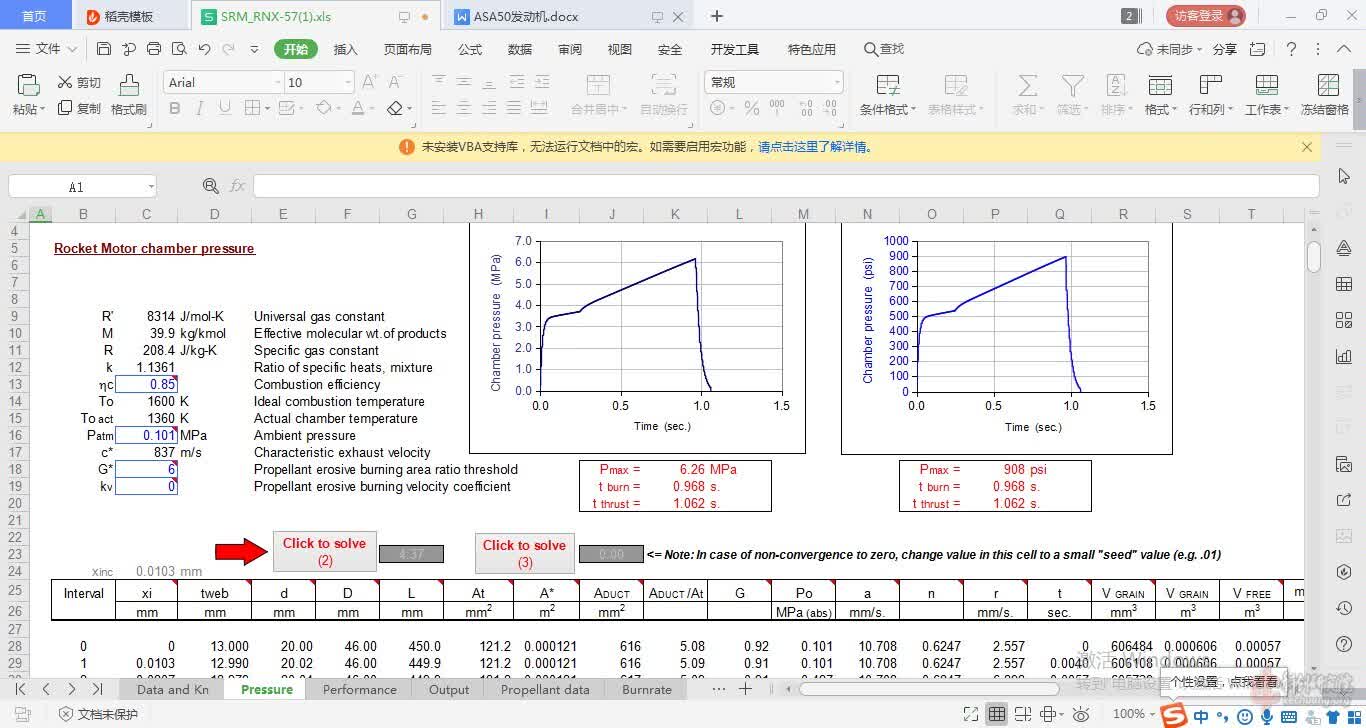Image resolution: width=1366 pixels, height=728 pixels.
Task: Click the function fx icon in formula bar
Action: coord(238,186)
